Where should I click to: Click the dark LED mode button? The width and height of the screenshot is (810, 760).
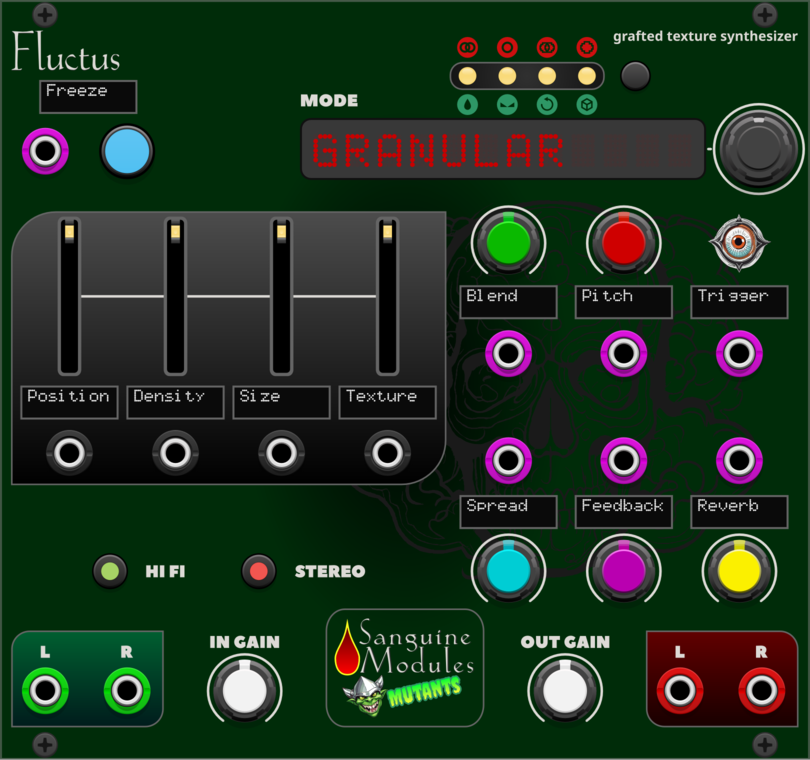pyautogui.click(x=635, y=76)
